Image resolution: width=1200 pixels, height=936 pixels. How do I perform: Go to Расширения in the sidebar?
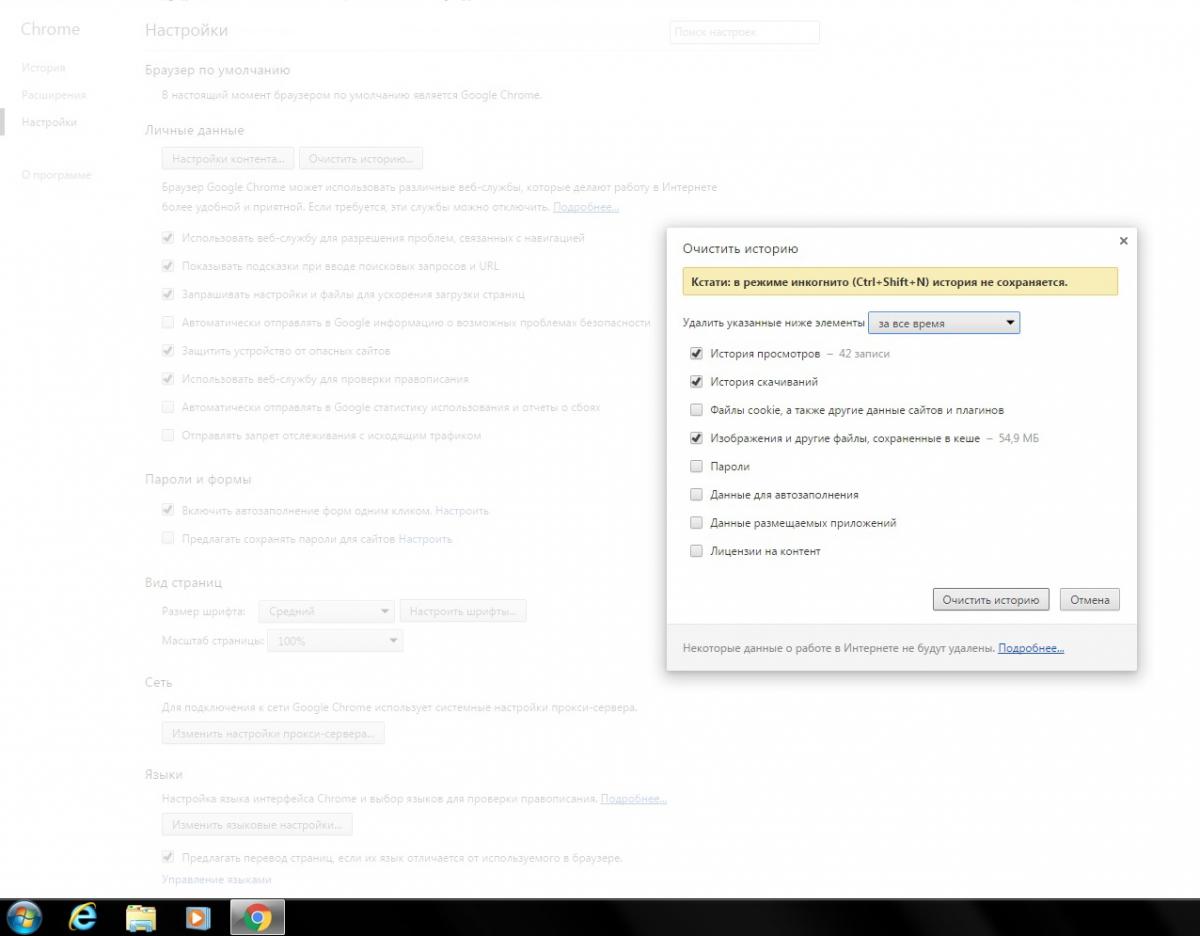53,95
